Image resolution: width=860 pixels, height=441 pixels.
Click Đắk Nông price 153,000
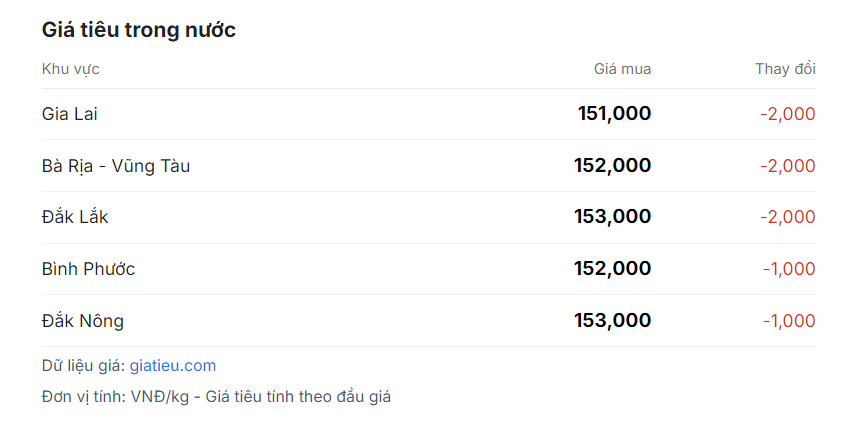point(613,320)
